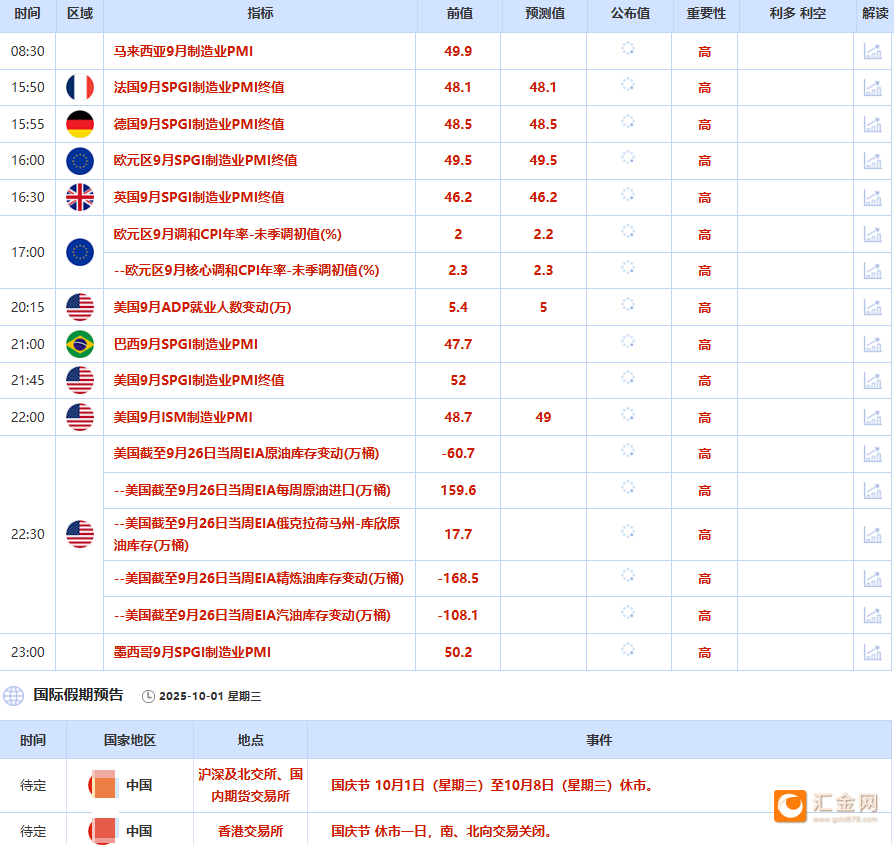Open chart icon for 德国9月SPGI制造业PMI终值 row
The width and height of the screenshot is (894, 845).
point(872,124)
